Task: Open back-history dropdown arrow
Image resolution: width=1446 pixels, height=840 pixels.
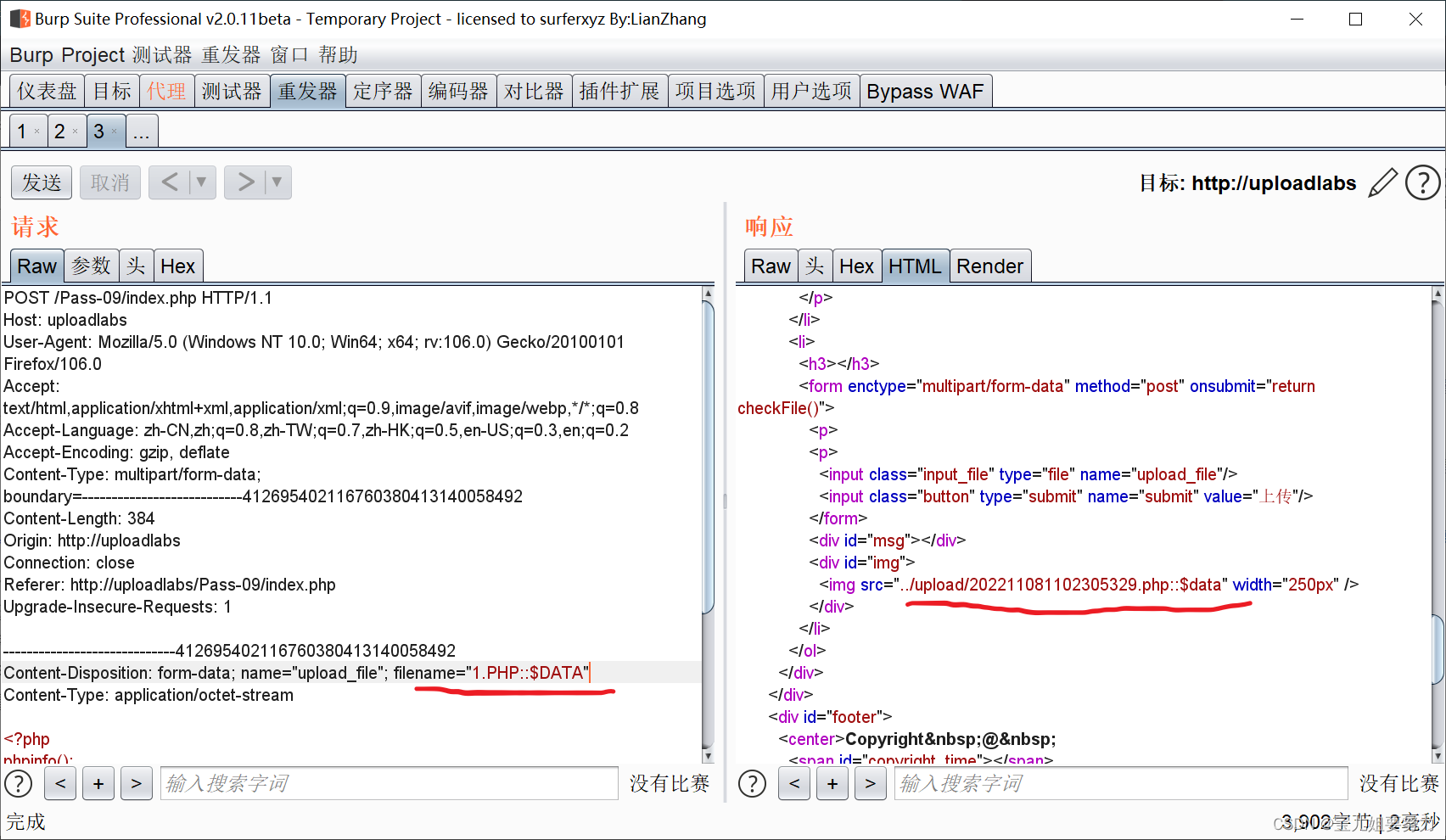Action: tap(202, 182)
